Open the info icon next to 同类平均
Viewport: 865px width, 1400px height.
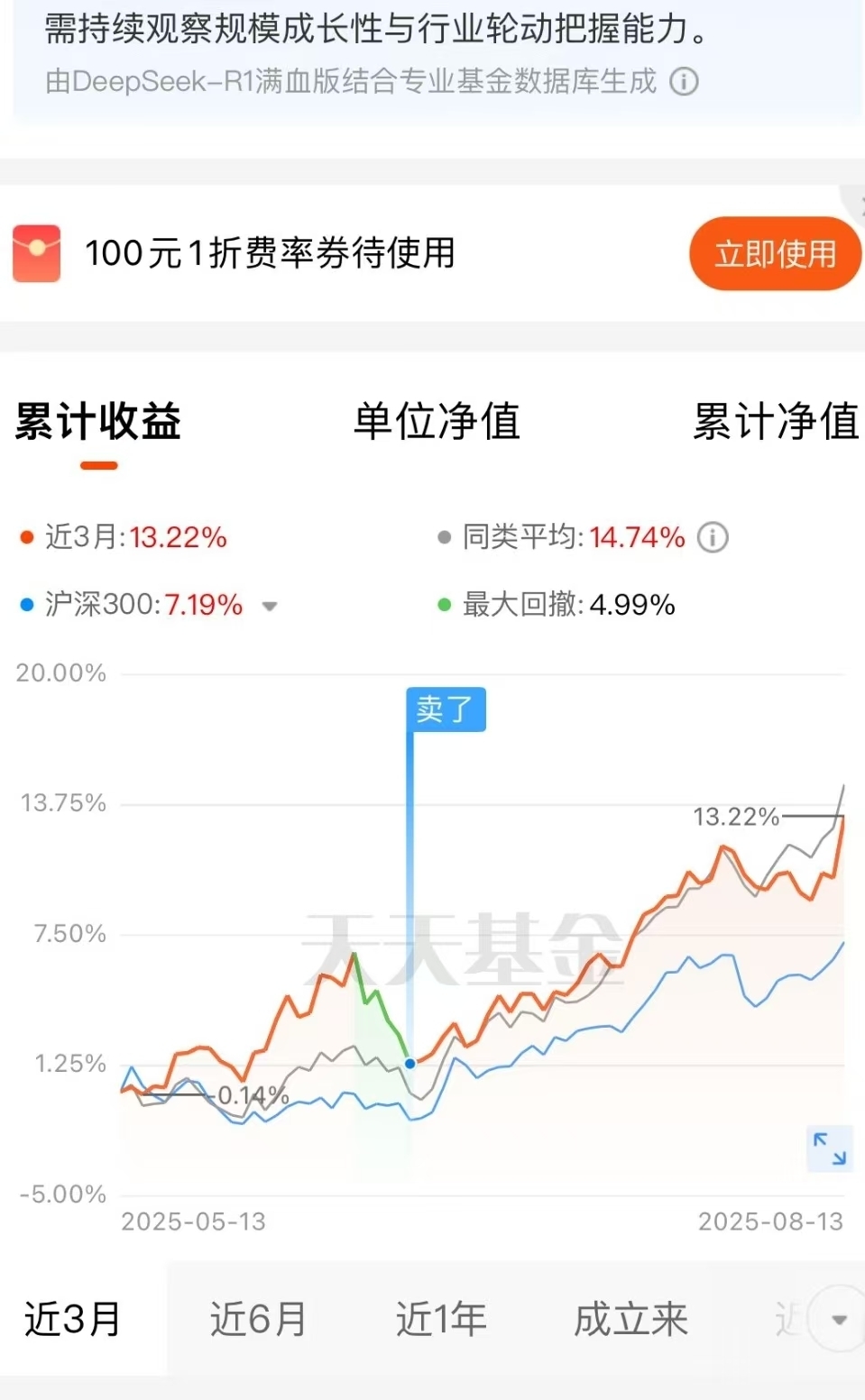713,537
